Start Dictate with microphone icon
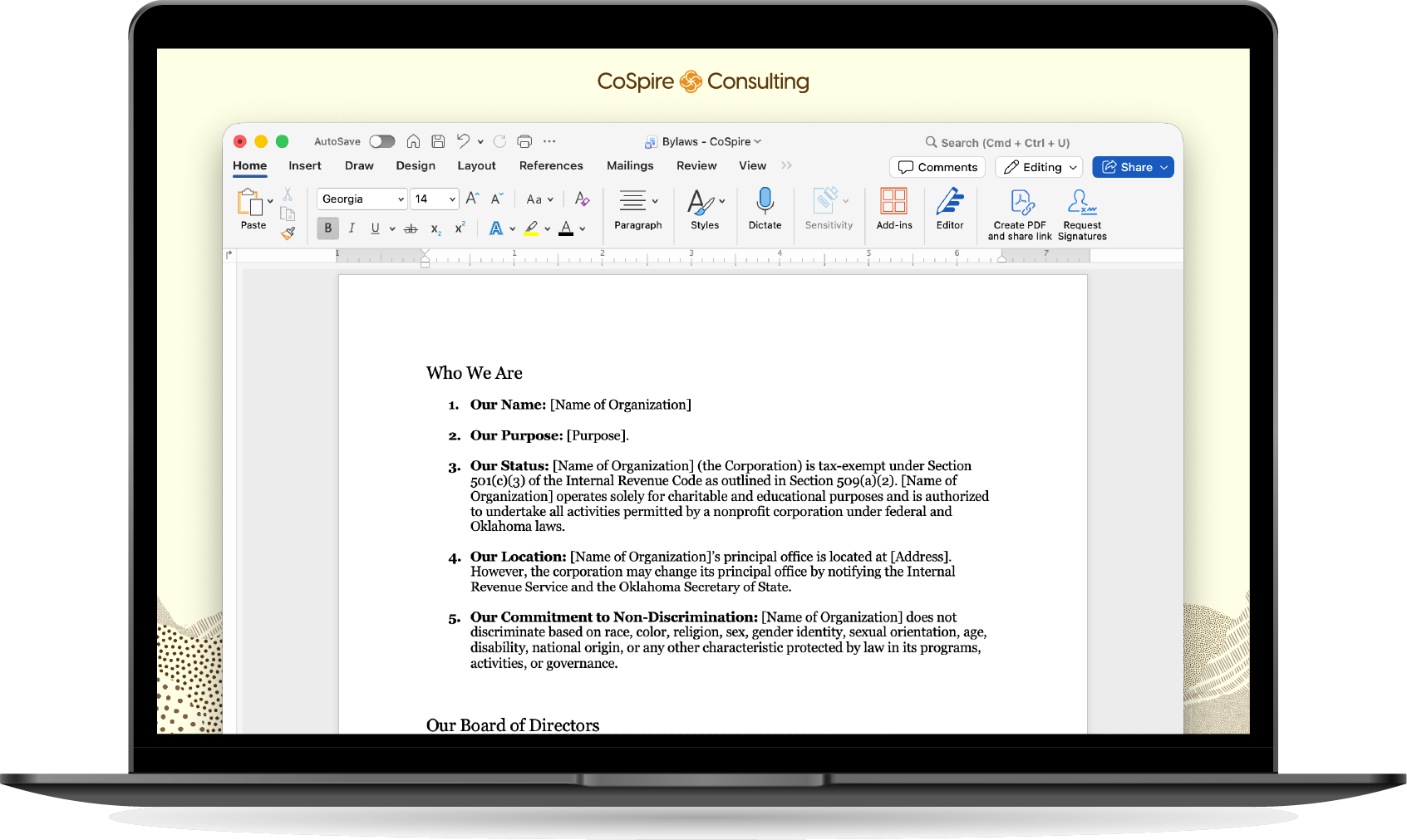This screenshot has height=840, width=1407. click(765, 209)
